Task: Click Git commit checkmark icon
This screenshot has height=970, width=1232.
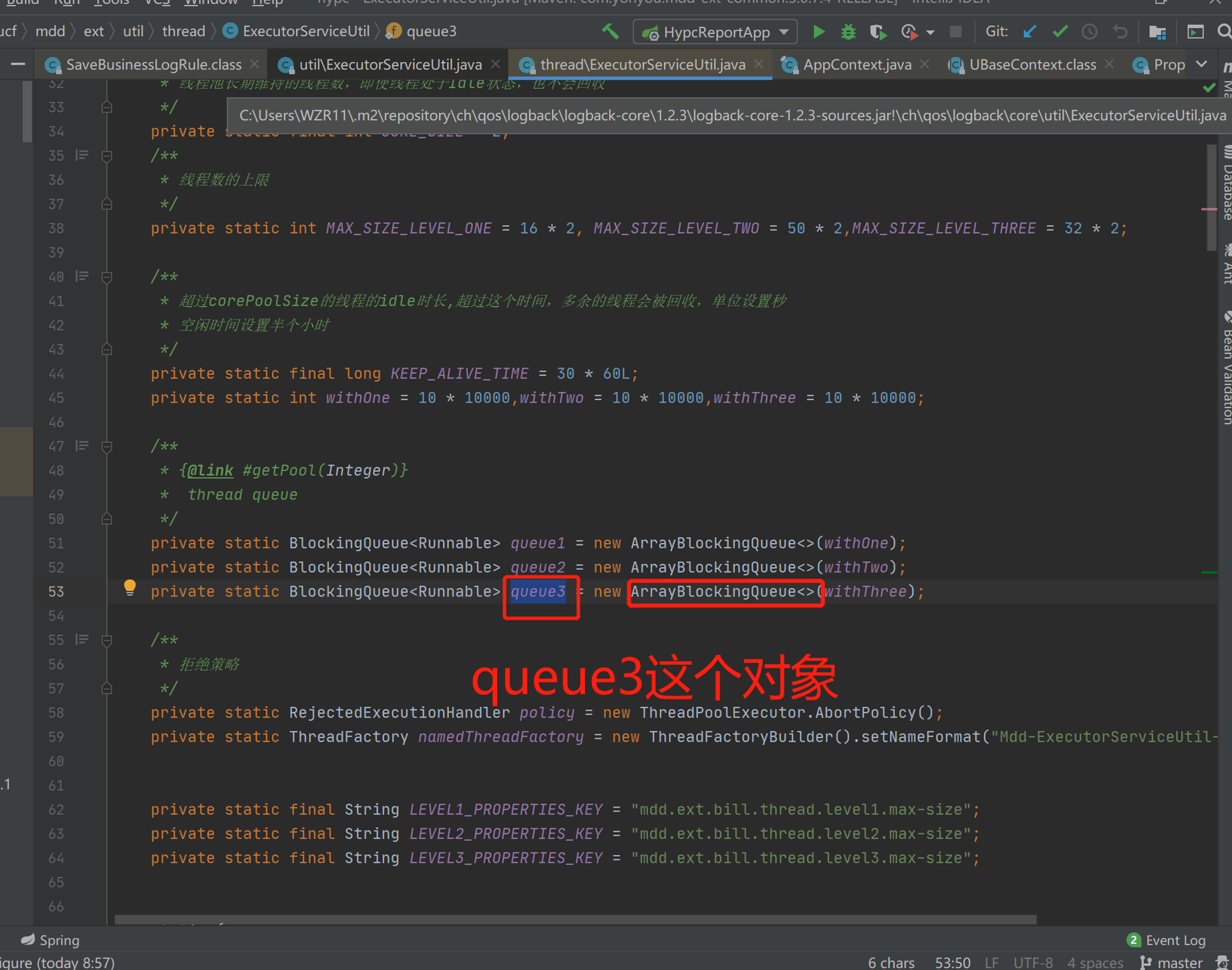Action: tap(1060, 31)
